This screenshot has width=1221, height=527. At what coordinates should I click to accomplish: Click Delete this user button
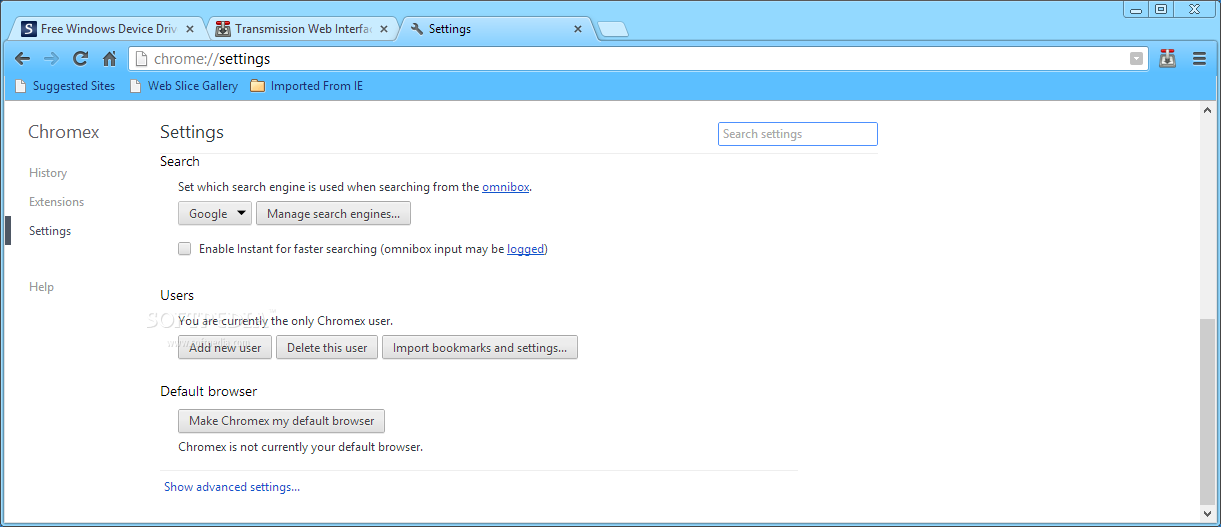point(327,347)
